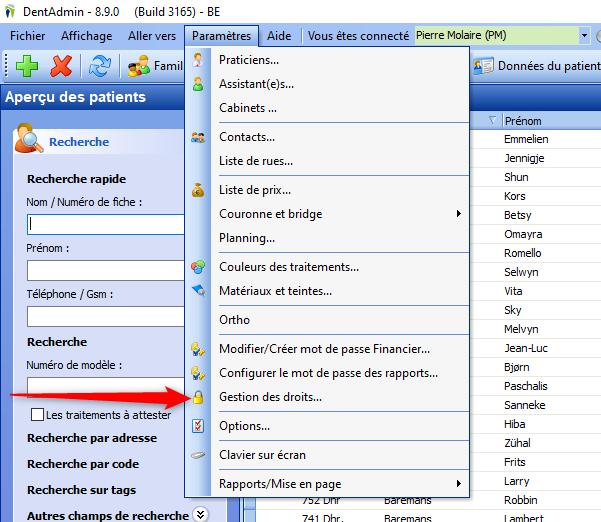Select Liste de prix... menu entry
Image resolution: width=601 pixels, height=522 pixels.
(x=327, y=190)
